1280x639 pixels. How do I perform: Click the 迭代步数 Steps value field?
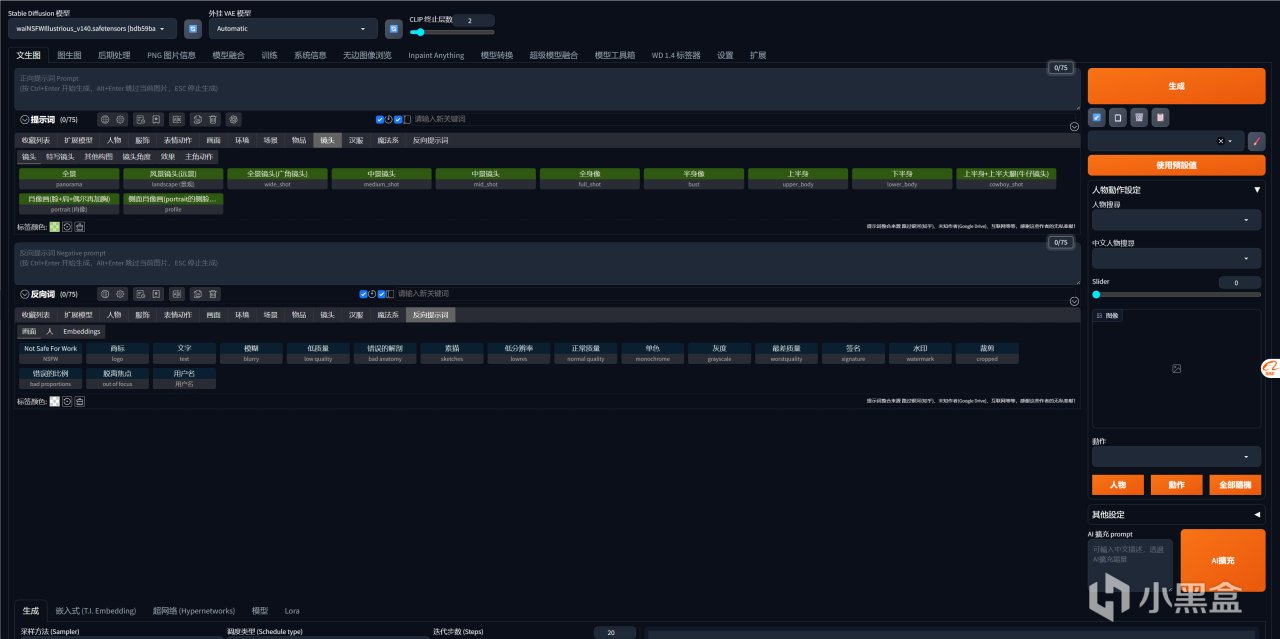click(x=614, y=632)
